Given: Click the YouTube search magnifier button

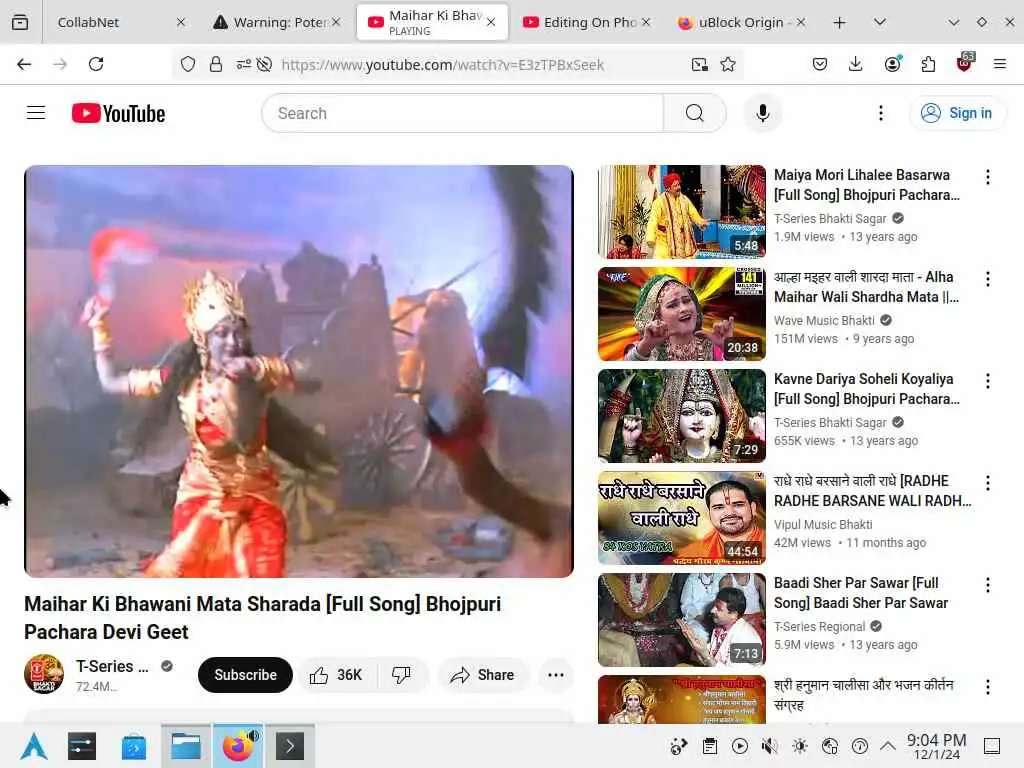Looking at the screenshot, I should click(695, 113).
